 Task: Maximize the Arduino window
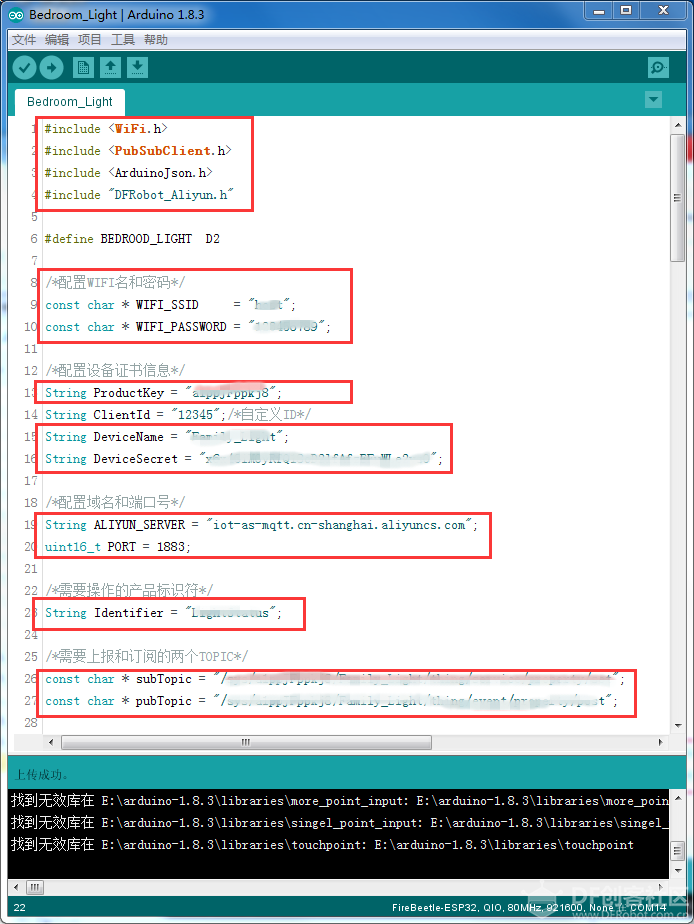pos(626,11)
